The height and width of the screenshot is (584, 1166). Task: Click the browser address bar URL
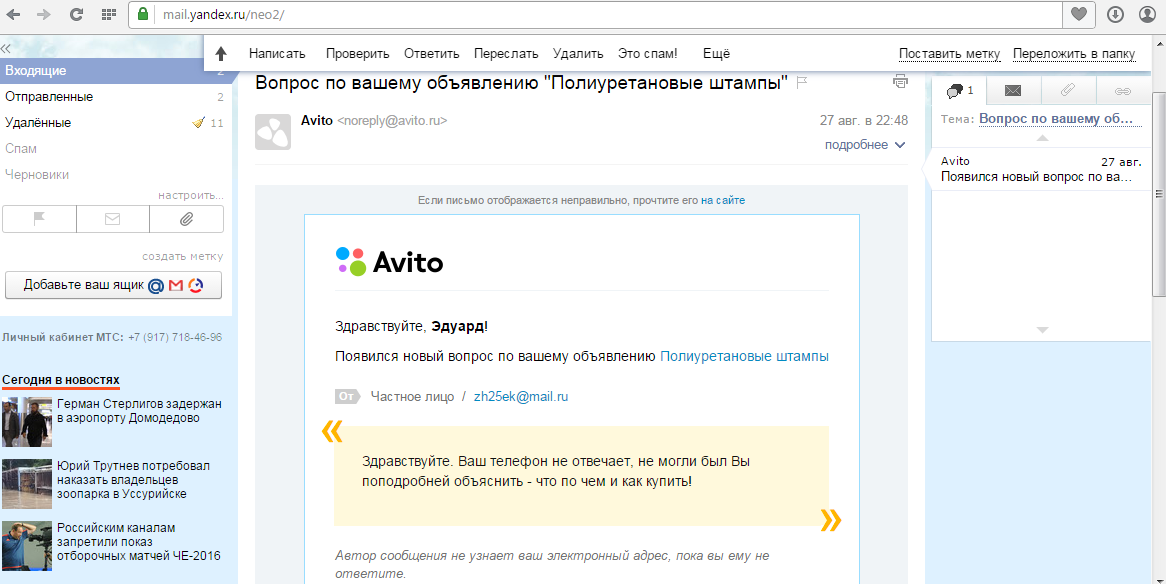point(223,14)
